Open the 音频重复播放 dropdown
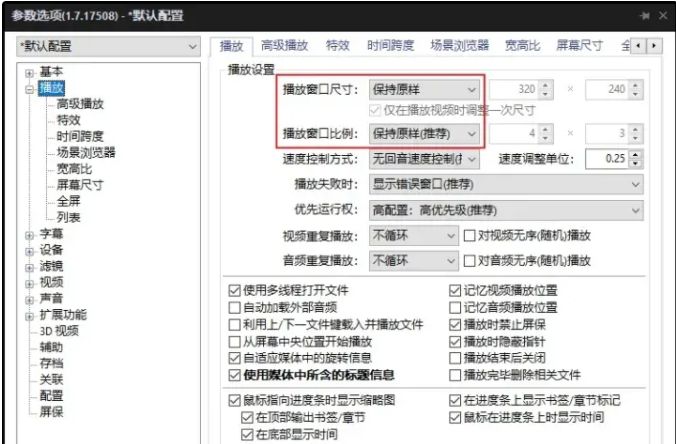Viewport: 676px width, 444px height. pyautogui.click(x=414, y=261)
